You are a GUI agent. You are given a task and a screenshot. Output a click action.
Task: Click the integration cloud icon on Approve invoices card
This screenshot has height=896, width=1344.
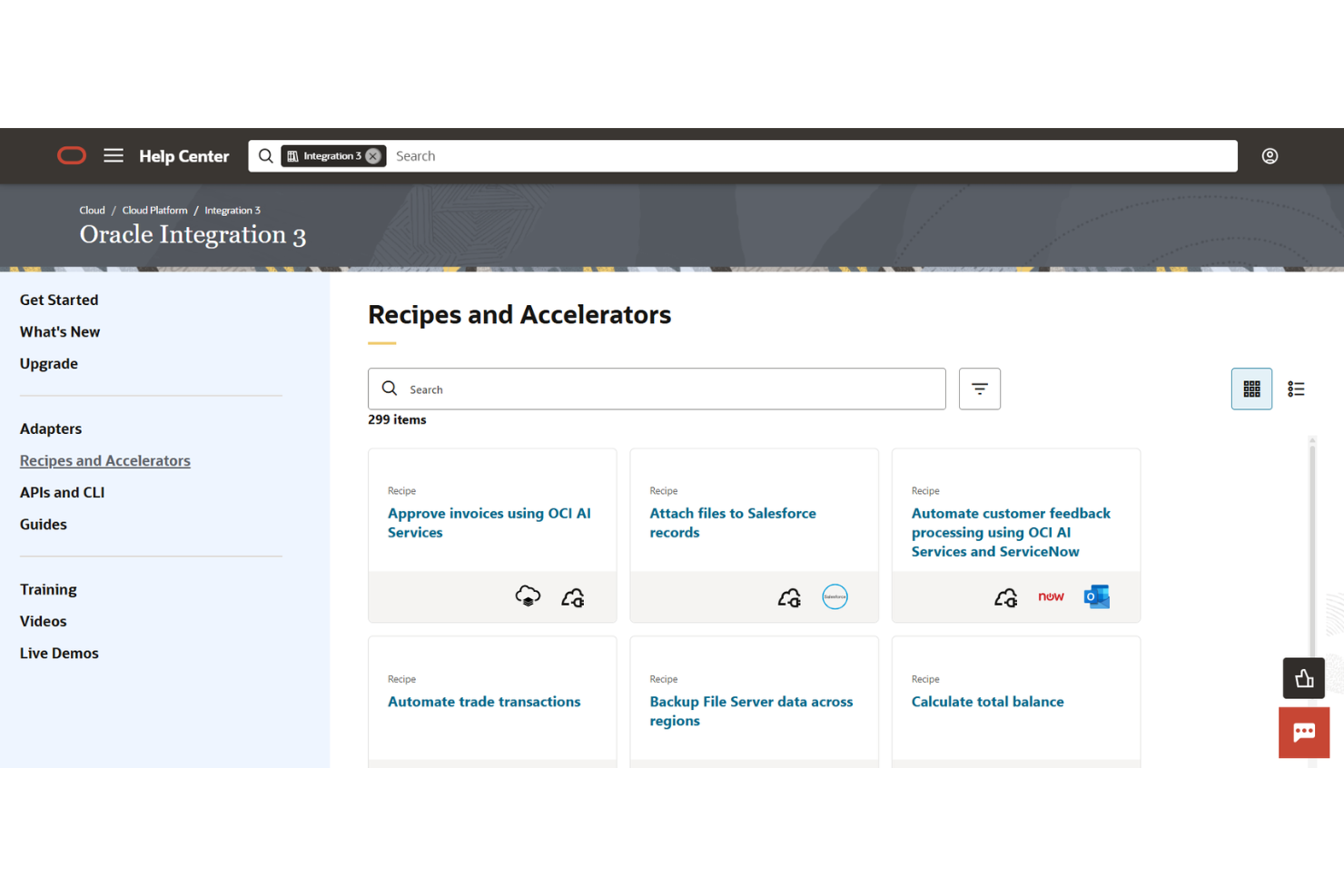(573, 597)
